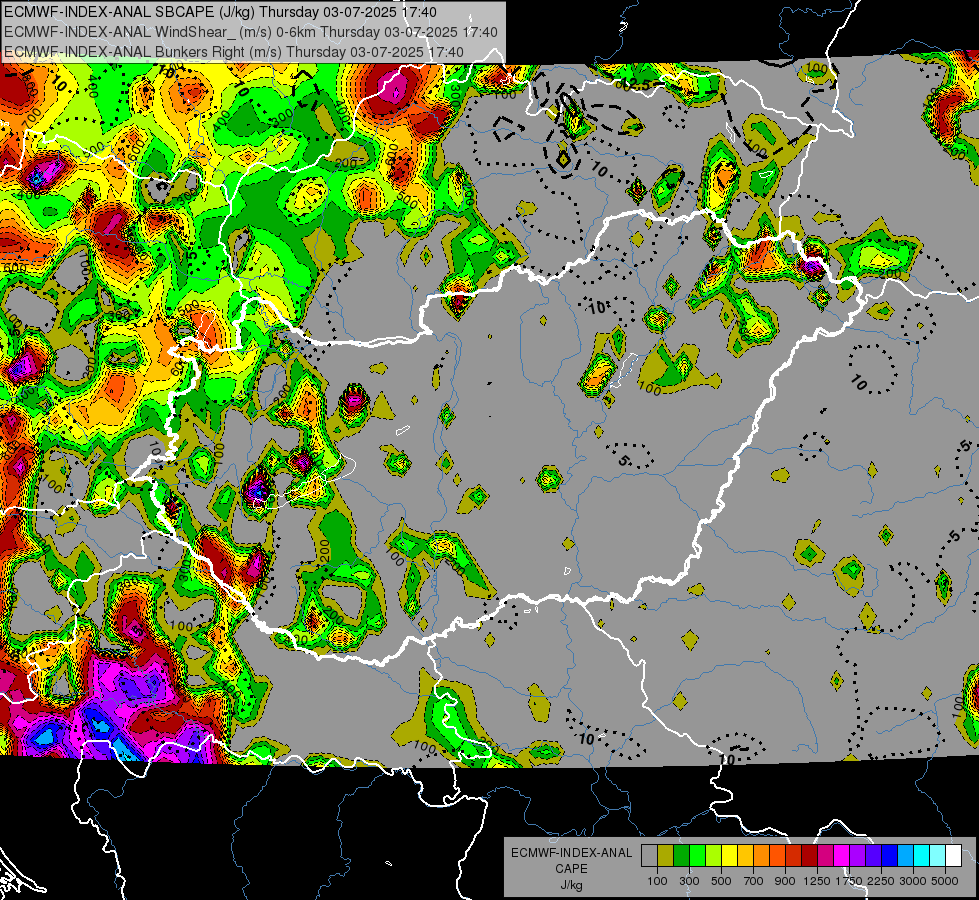Click the legend value 700
Image resolution: width=979 pixels, height=900 pixels.
tap(754, 881)
